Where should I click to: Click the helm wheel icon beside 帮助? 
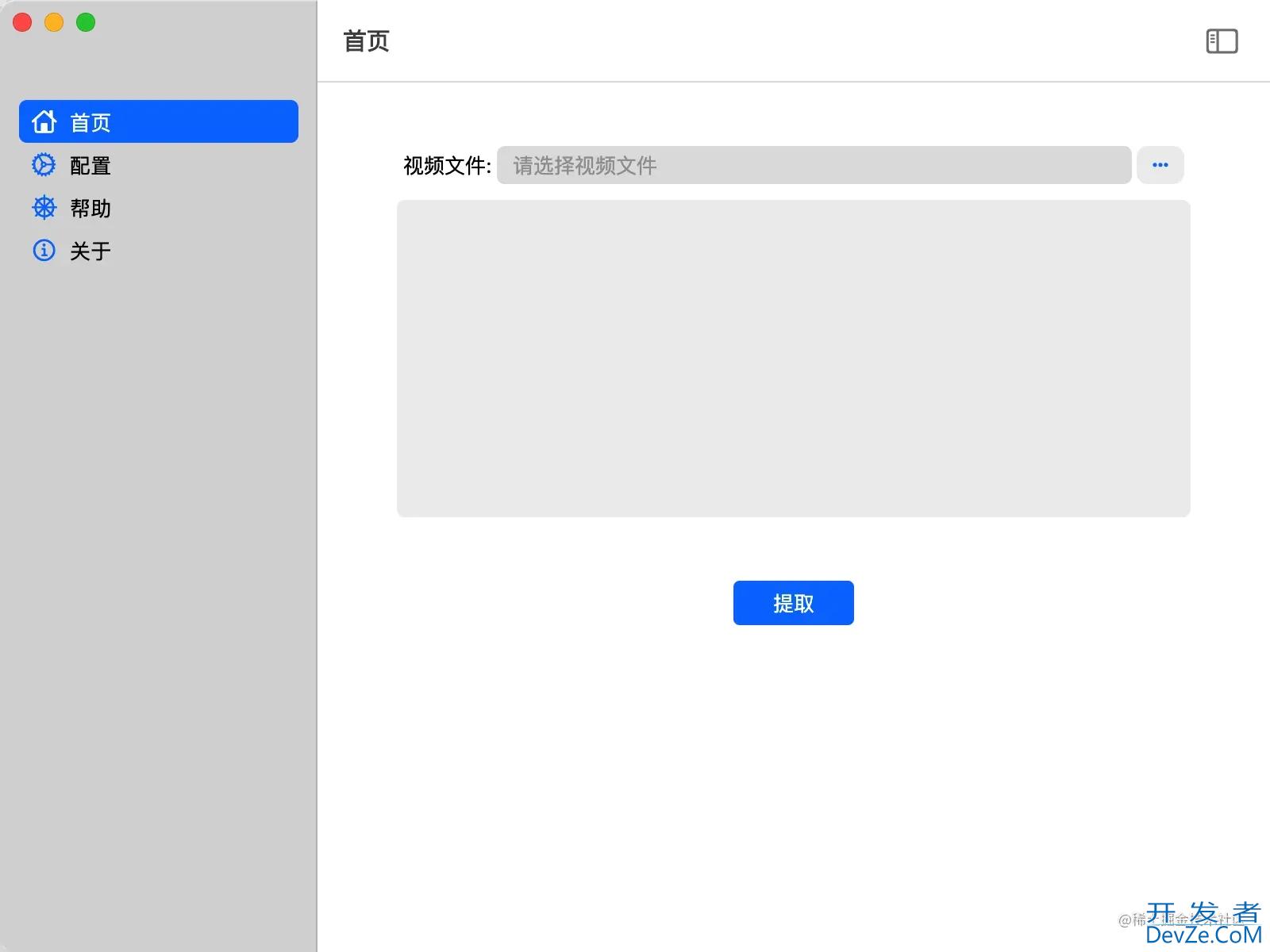[44, 207]
